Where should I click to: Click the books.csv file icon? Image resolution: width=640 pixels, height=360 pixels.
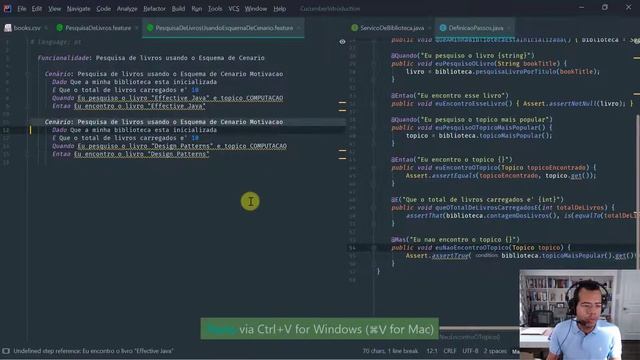[x=8, y=28]
